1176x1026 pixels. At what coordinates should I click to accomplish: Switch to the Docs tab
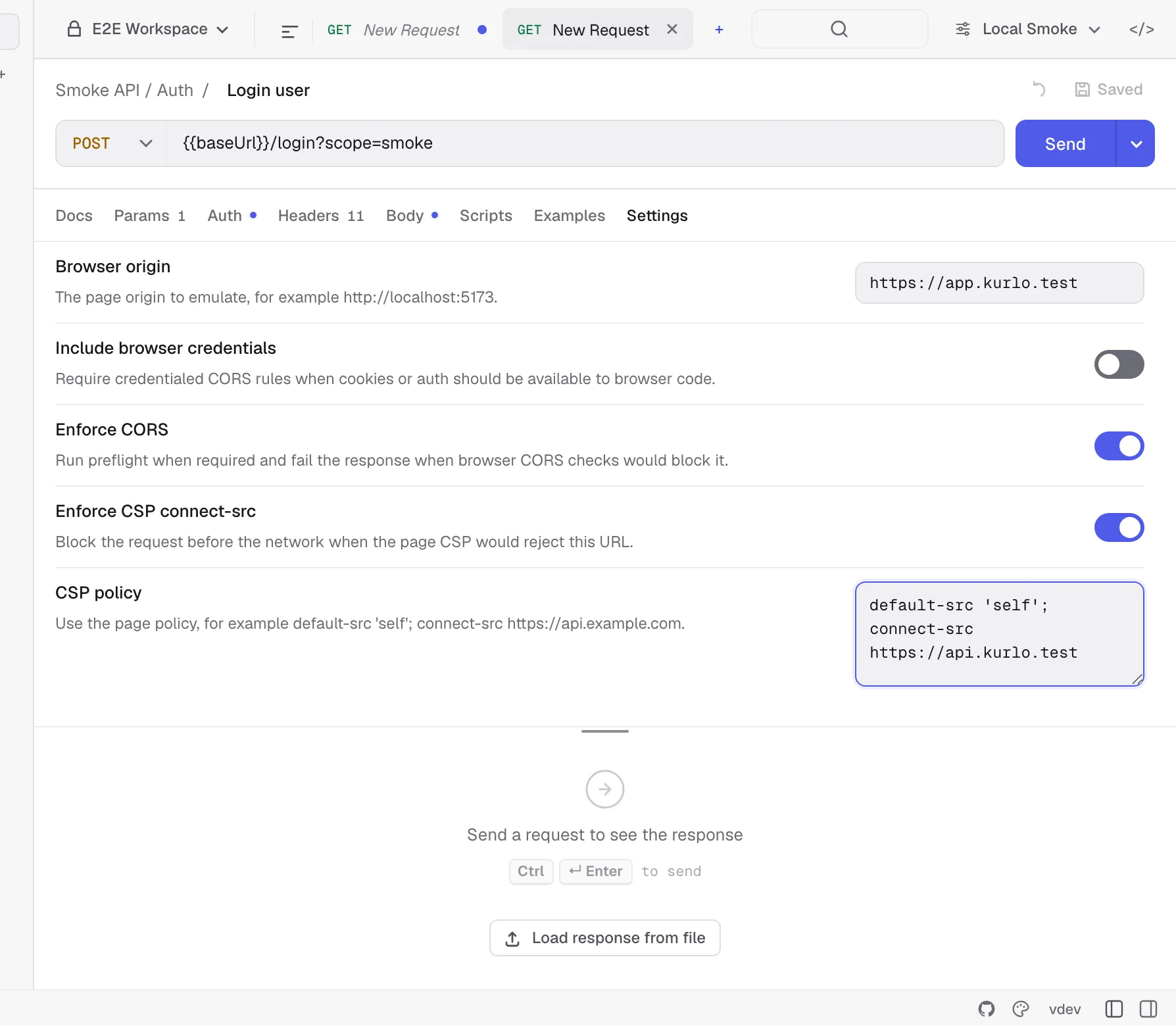[x=74, y=216]
